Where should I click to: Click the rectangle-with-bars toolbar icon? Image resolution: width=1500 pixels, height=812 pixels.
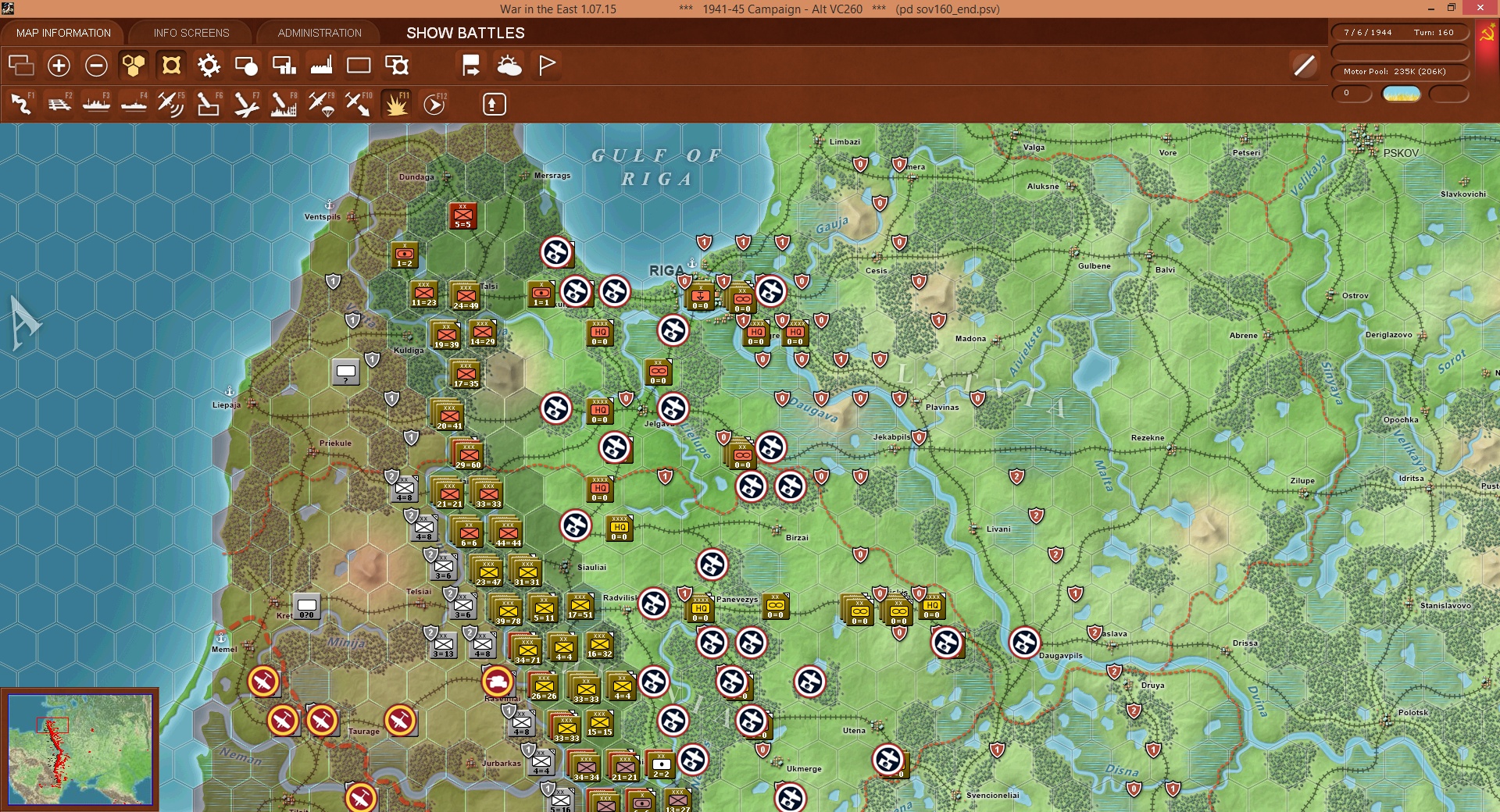(x=284, y=66)
